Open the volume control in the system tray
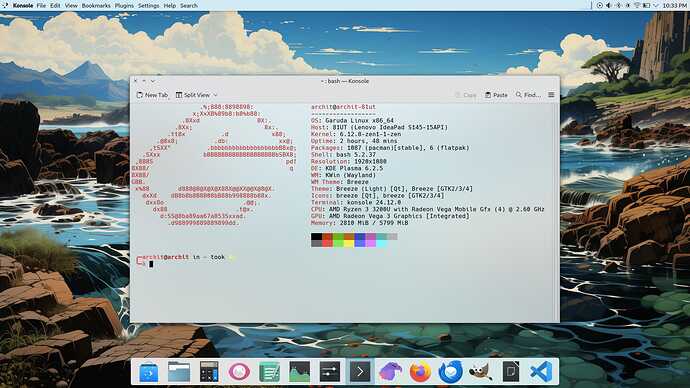Screen dimensions: 690x388 (609, 6)
